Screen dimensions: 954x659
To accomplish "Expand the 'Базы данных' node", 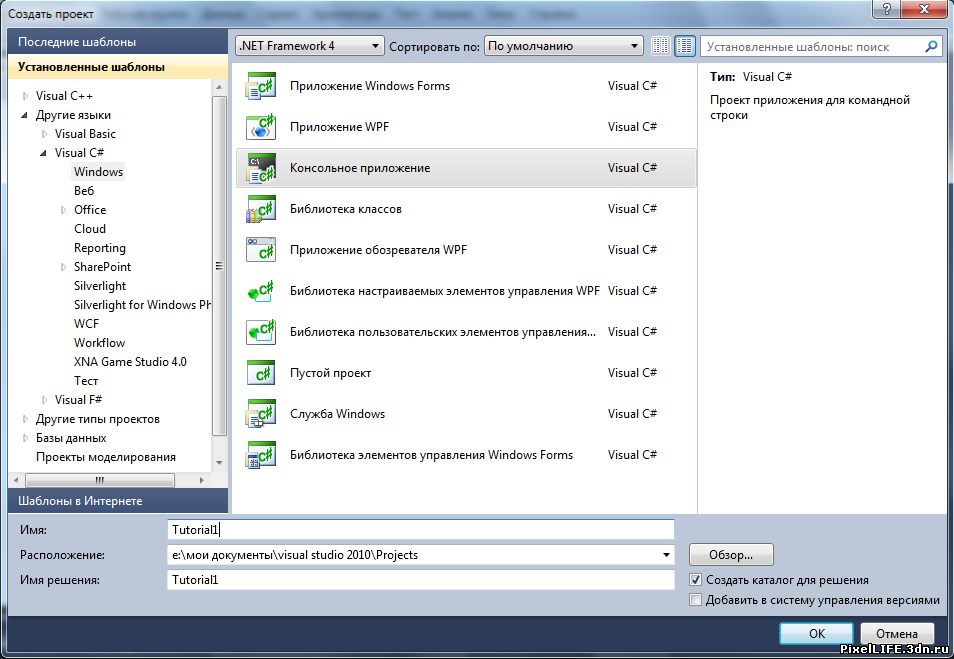I will pos(25,438).
